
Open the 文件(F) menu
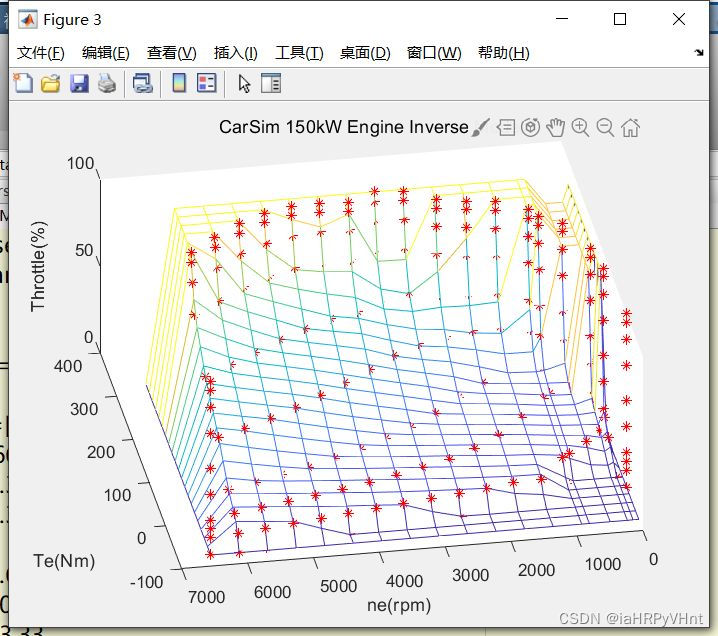click(x=40, y=53)
